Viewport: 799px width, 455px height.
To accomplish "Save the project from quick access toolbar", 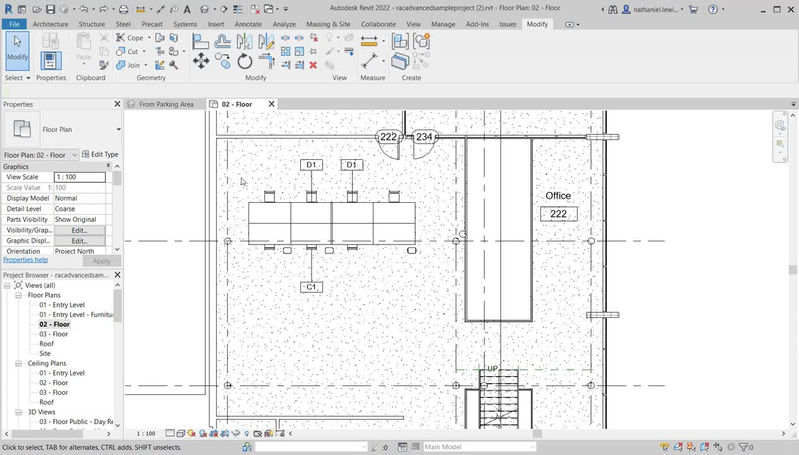I will coord(50,9).
